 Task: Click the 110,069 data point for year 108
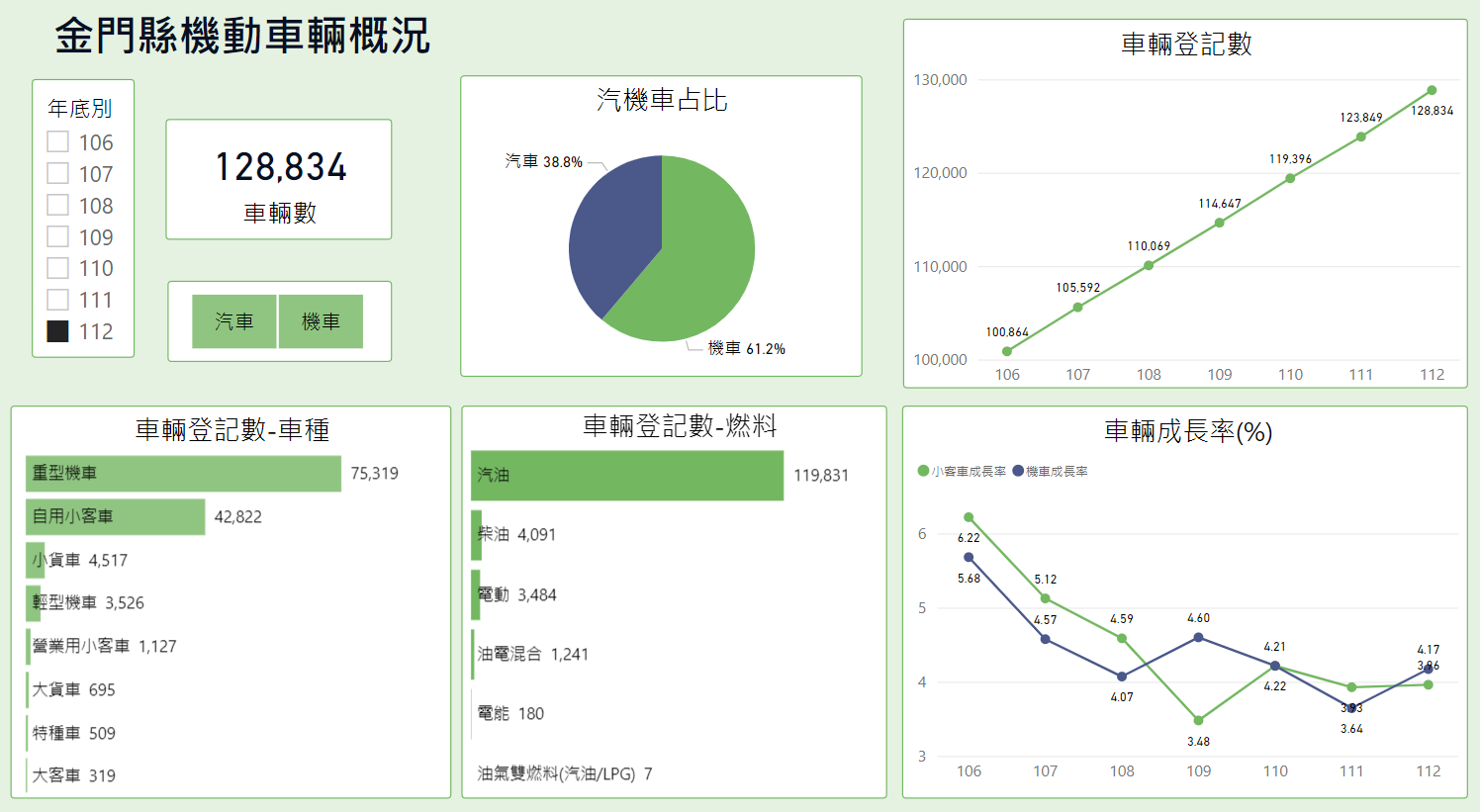(1149, 265)
